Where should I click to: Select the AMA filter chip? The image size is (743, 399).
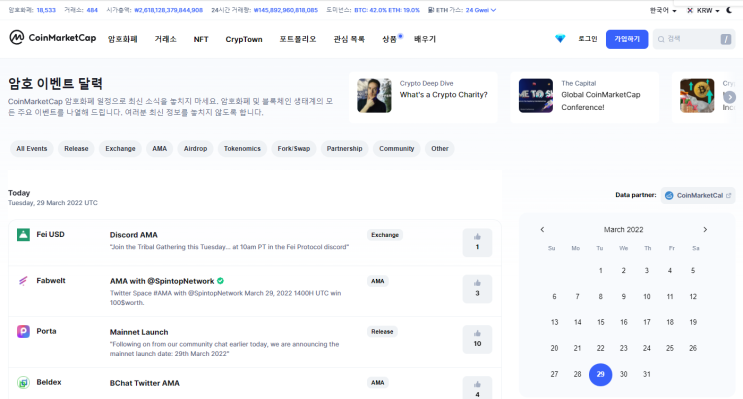(x=160, y=149)
